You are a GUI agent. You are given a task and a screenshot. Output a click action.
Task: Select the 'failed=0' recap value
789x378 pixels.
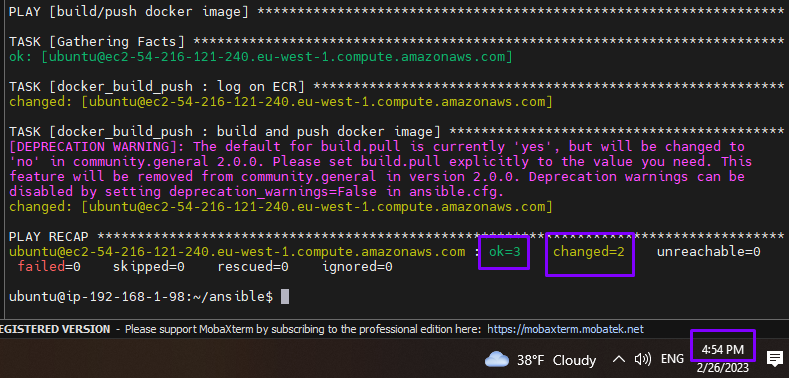[49, 267]
